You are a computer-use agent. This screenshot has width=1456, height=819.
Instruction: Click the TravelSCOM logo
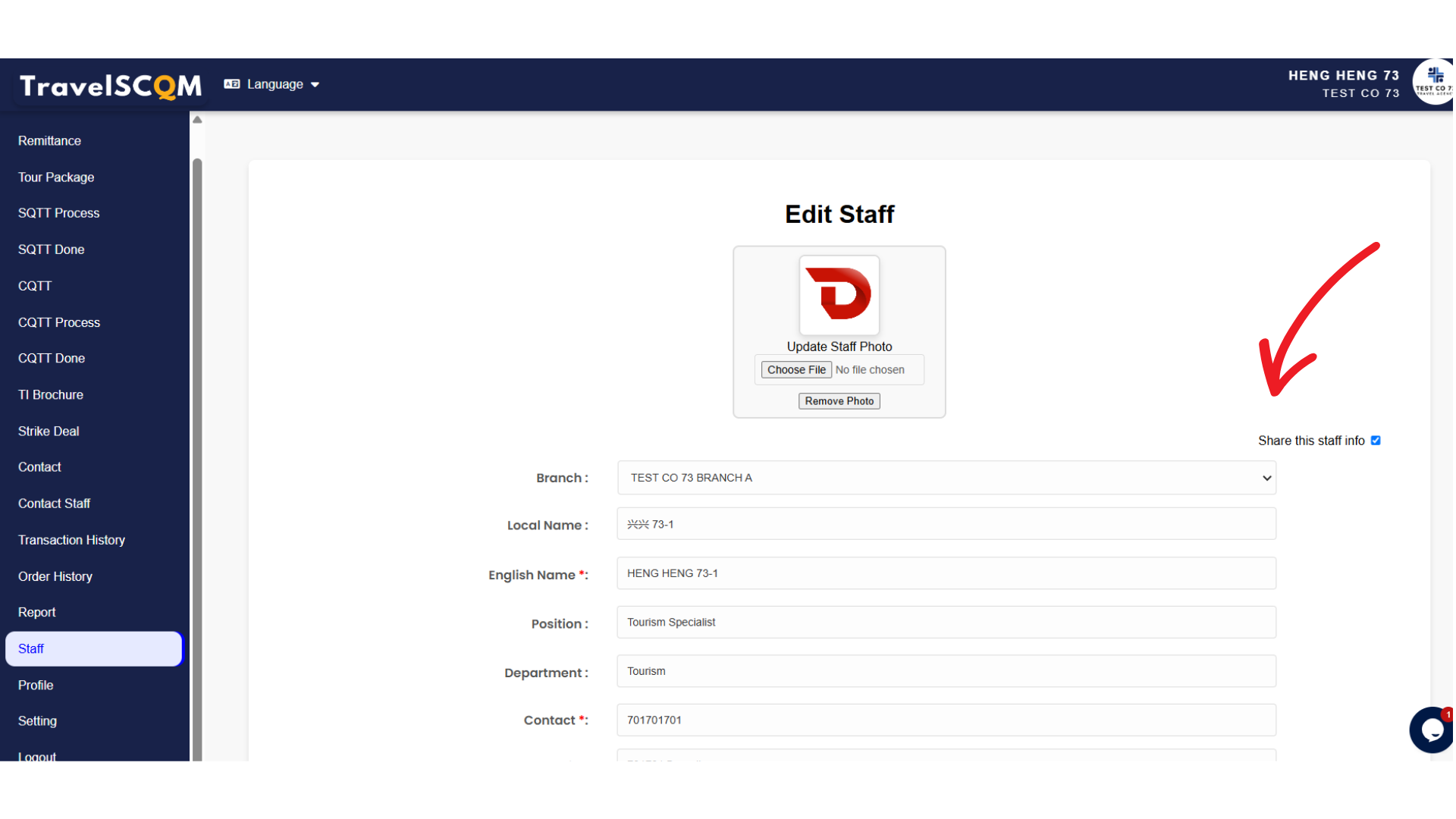click(111, 86)
